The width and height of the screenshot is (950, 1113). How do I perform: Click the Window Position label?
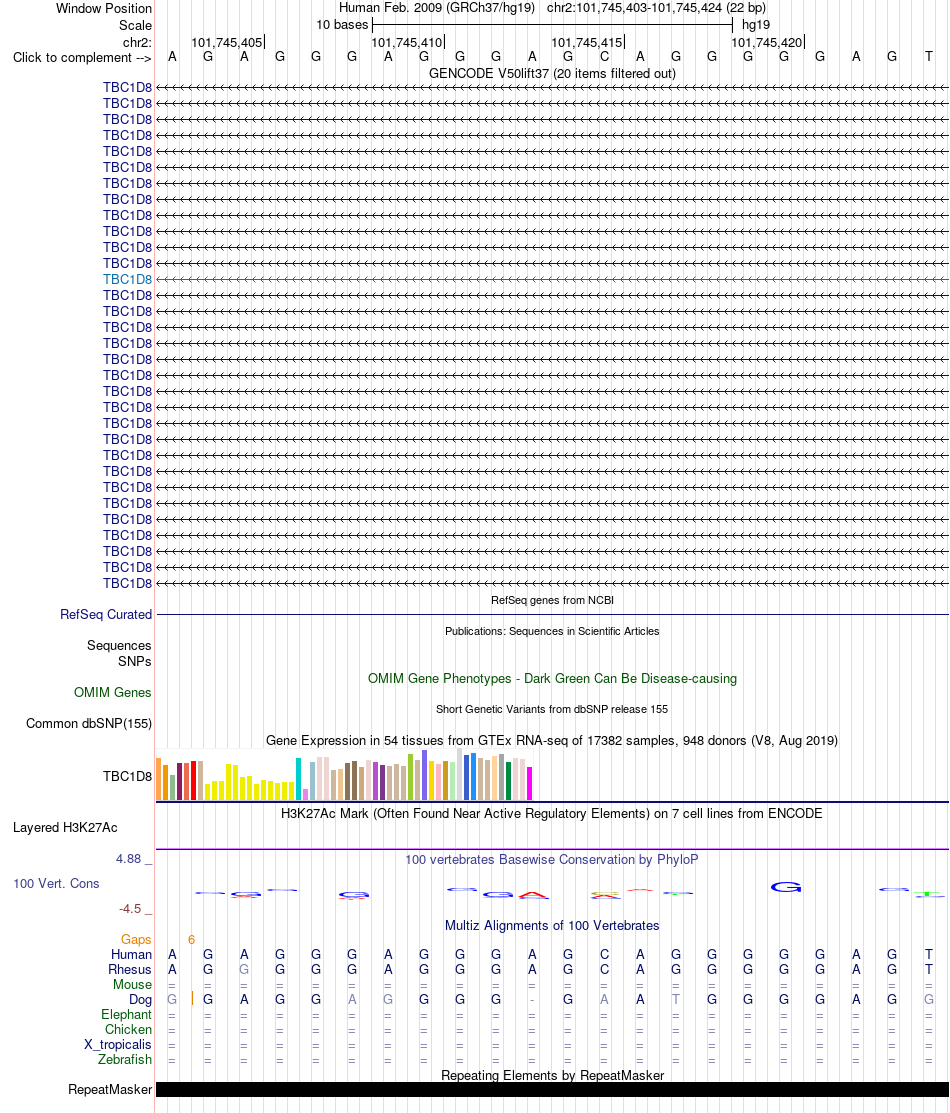104,9
